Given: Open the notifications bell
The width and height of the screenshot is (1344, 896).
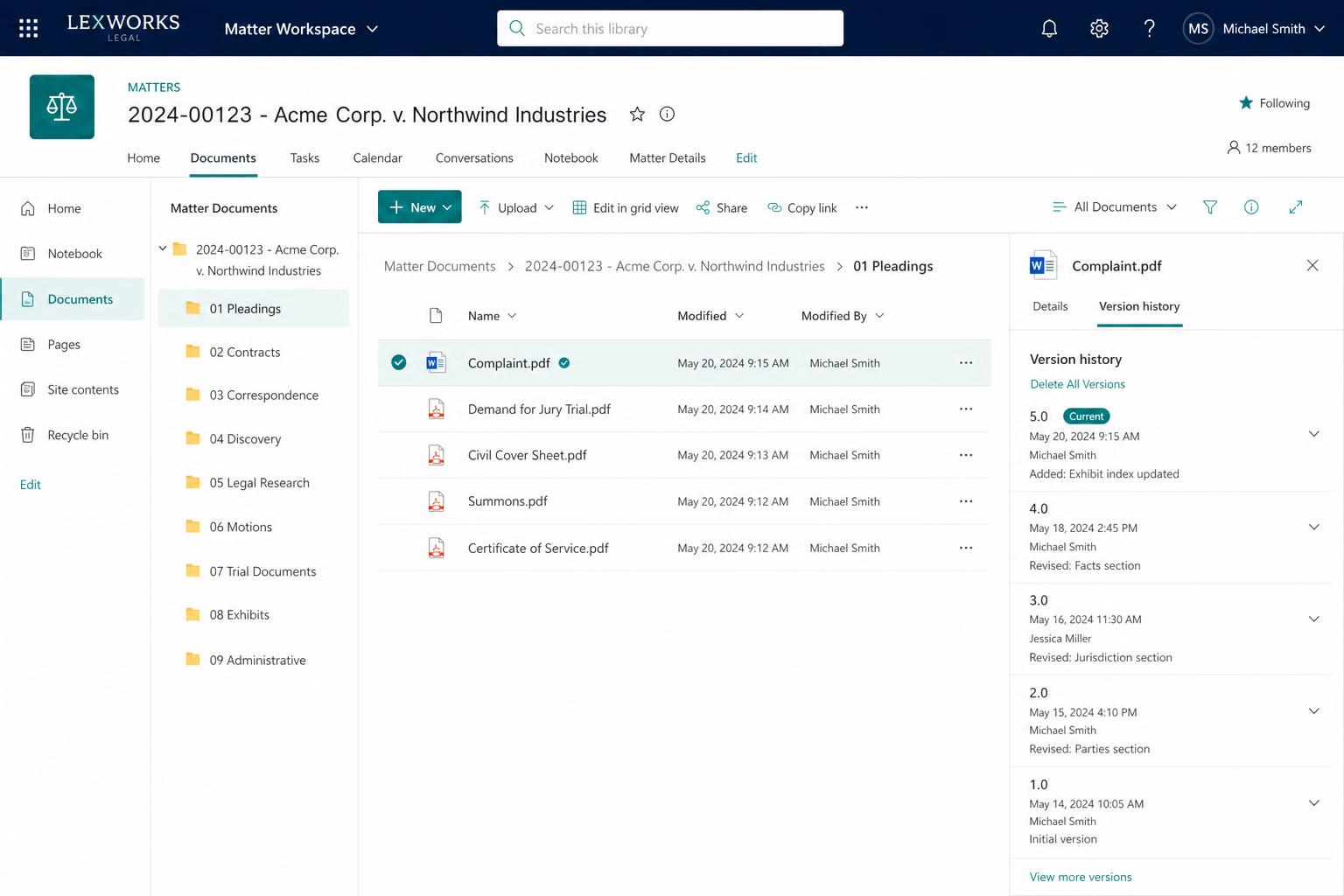Looking at the screenshot, I should tap(1049, 28).
